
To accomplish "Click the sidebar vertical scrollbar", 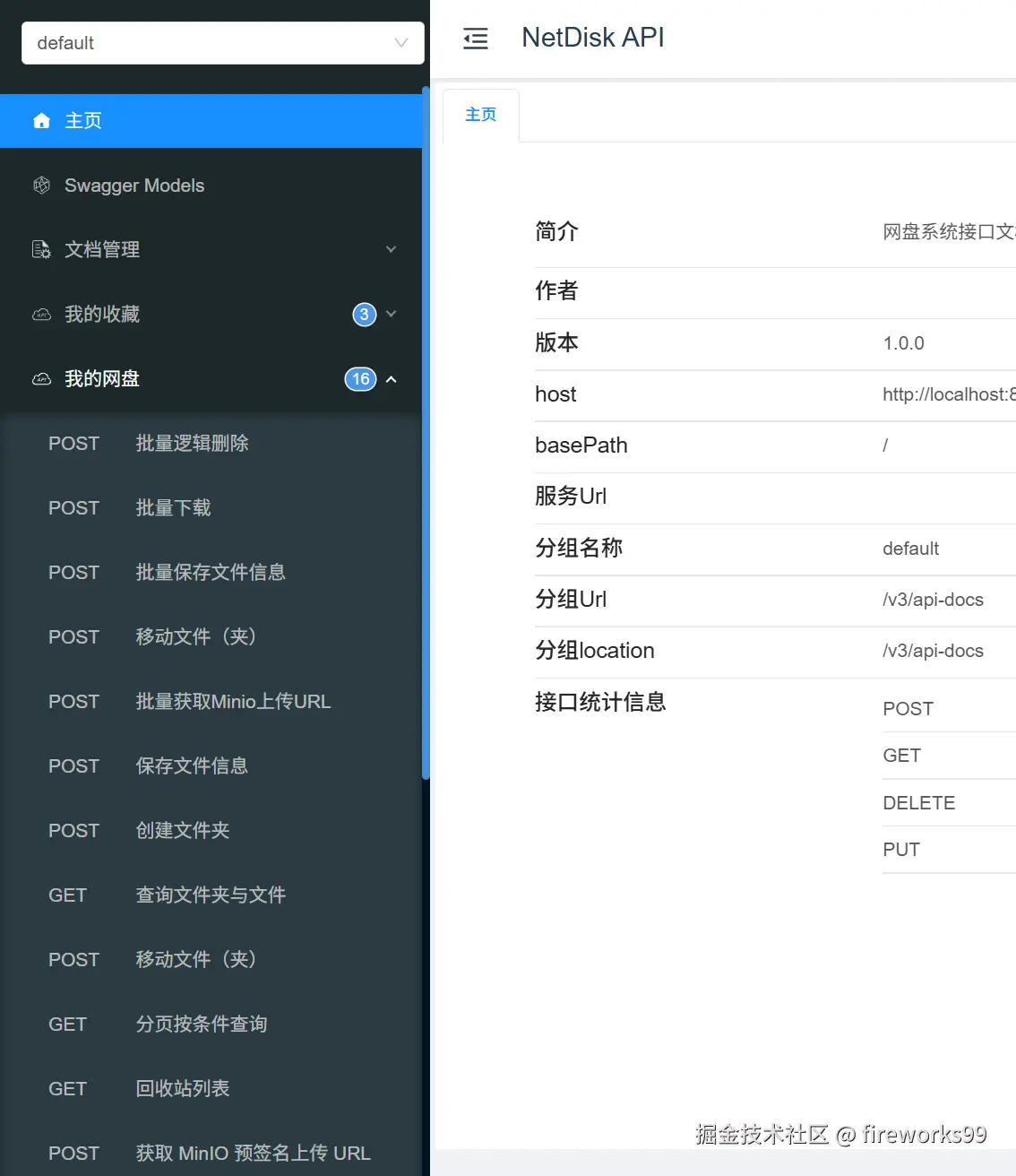I will (426, 432).
